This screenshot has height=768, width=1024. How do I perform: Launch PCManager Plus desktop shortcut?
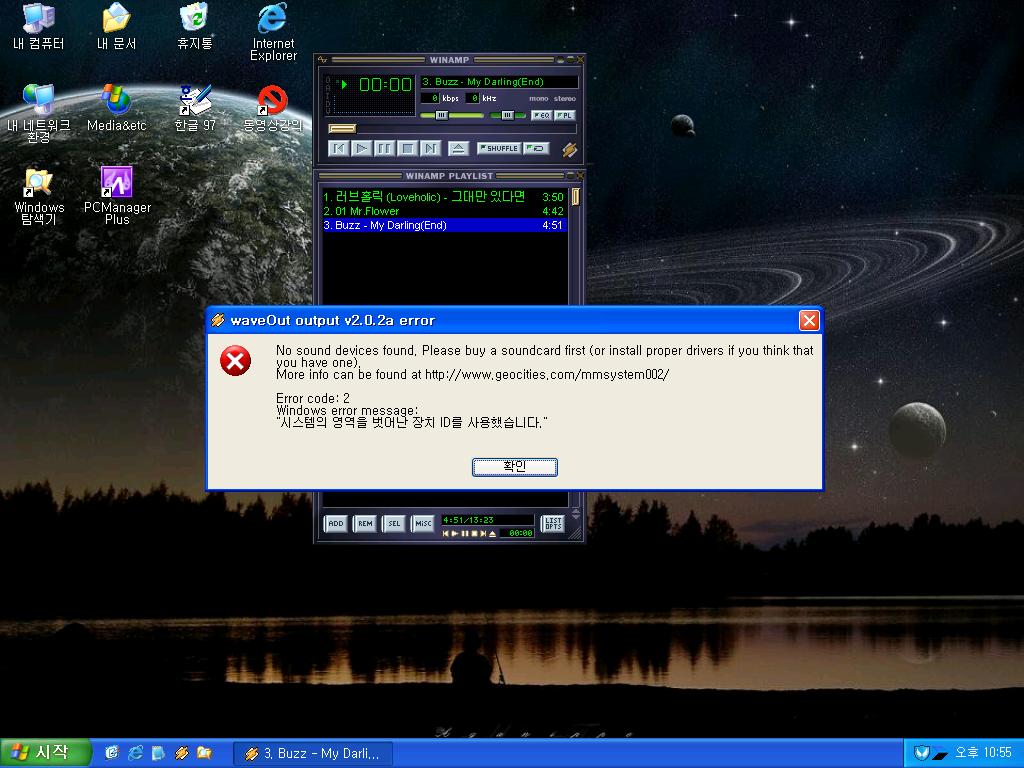(117, 196)
